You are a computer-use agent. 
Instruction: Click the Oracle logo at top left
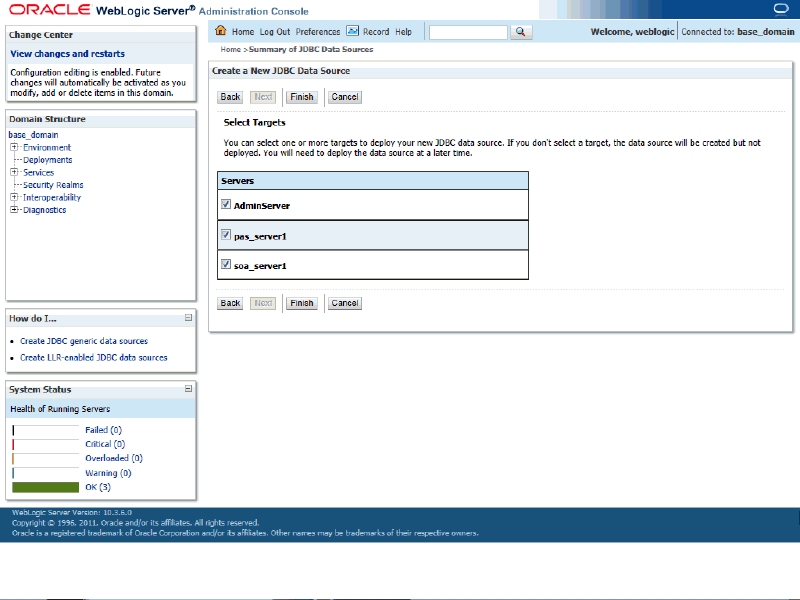click(x=49, y=10)
